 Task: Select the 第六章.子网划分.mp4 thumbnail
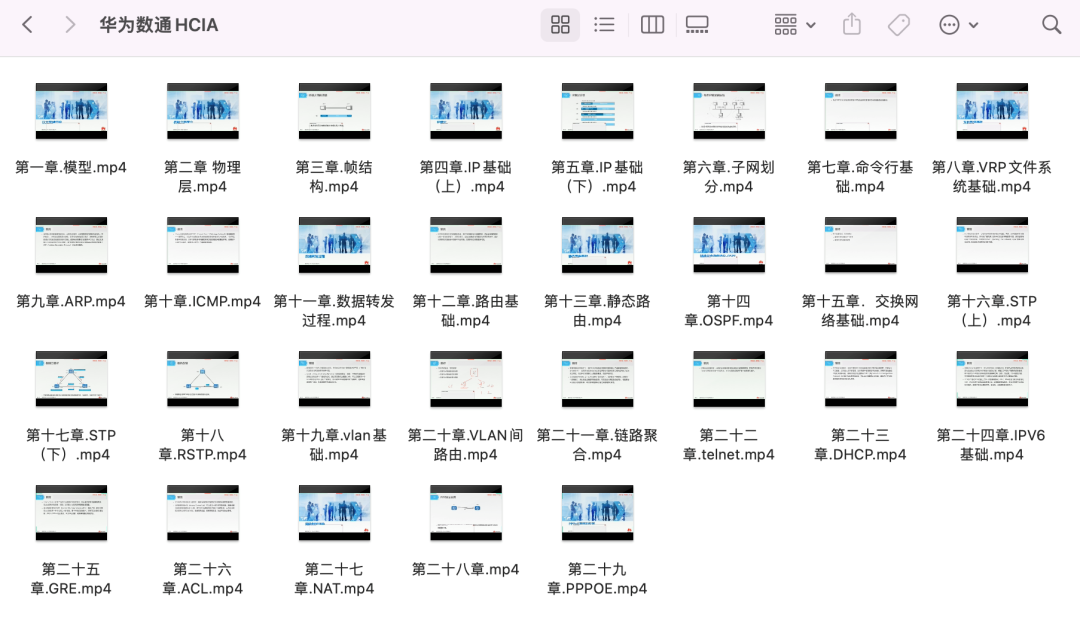click(729, 111)
